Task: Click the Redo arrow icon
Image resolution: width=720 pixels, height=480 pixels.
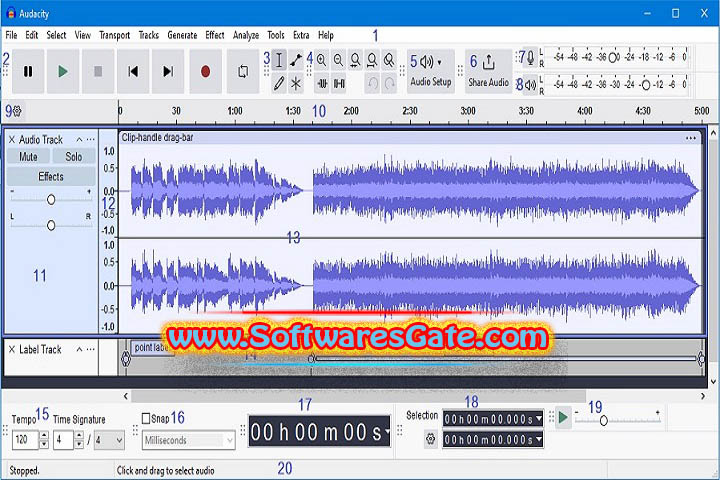Action: click(389, 84)
